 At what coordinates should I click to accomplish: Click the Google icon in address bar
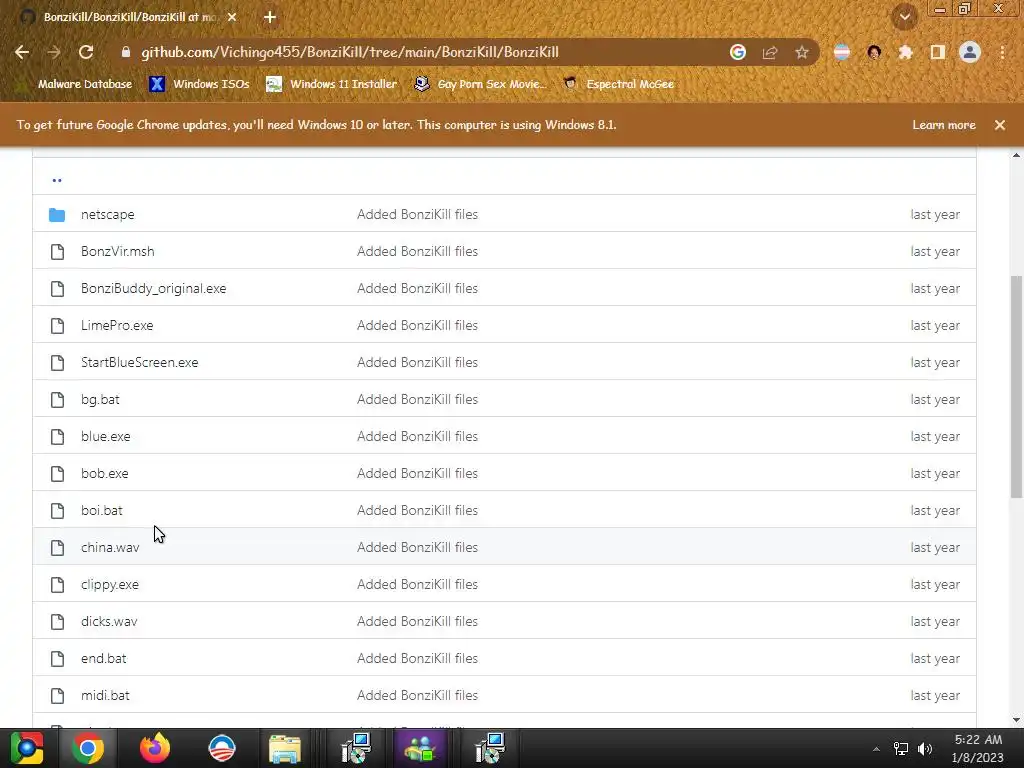[738, 52]
